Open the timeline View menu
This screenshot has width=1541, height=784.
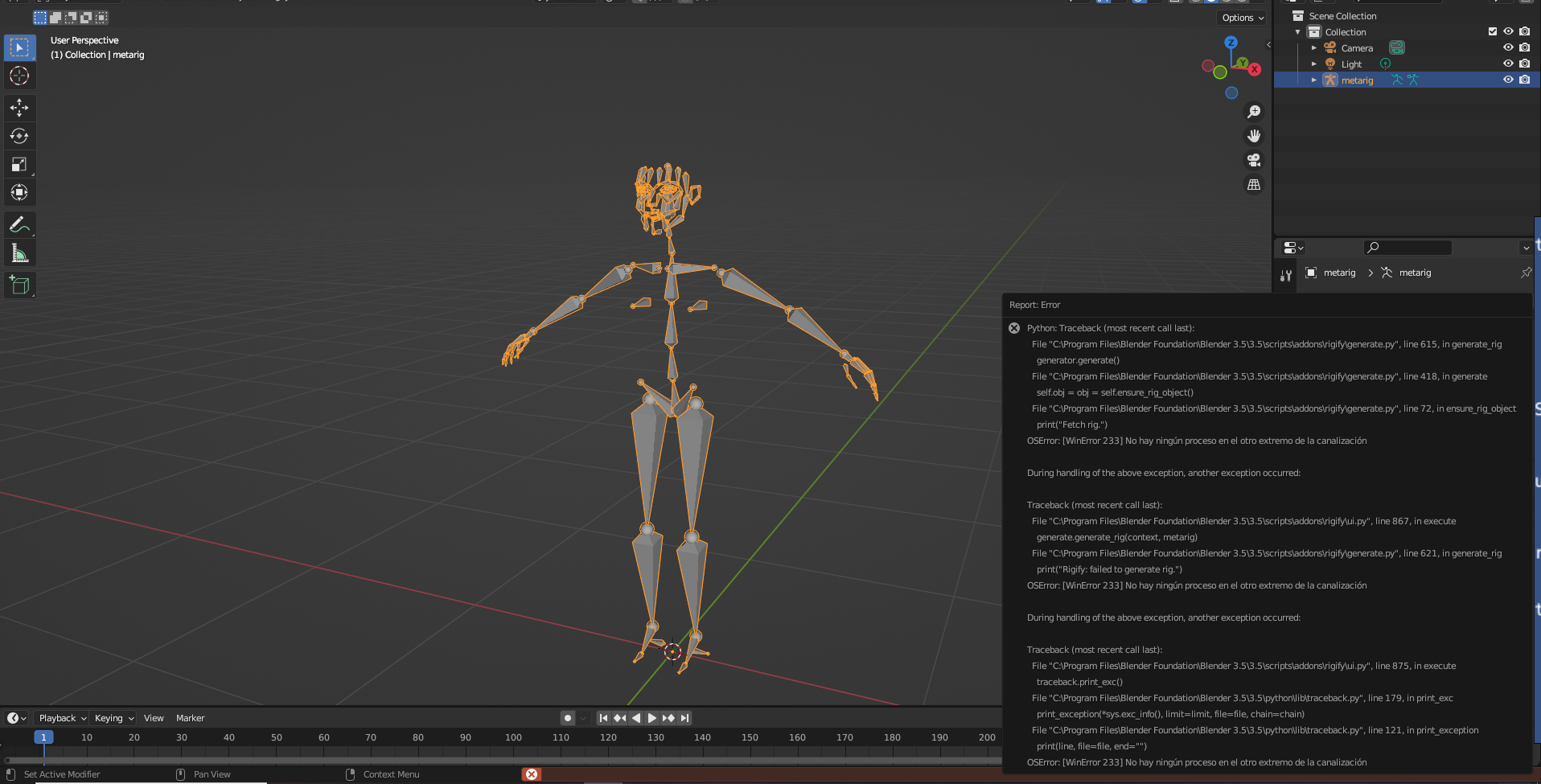(x=154, y=718)
